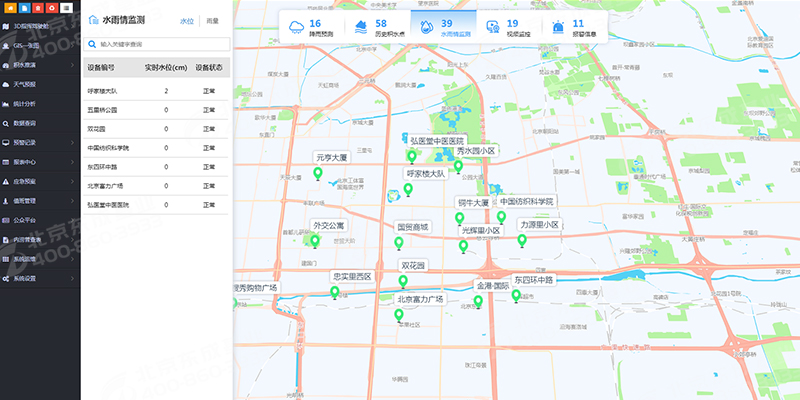This screenshot has width=800, height=400.
Task: Select the 东四环中路 green map pin
Action: coord(516,296)
